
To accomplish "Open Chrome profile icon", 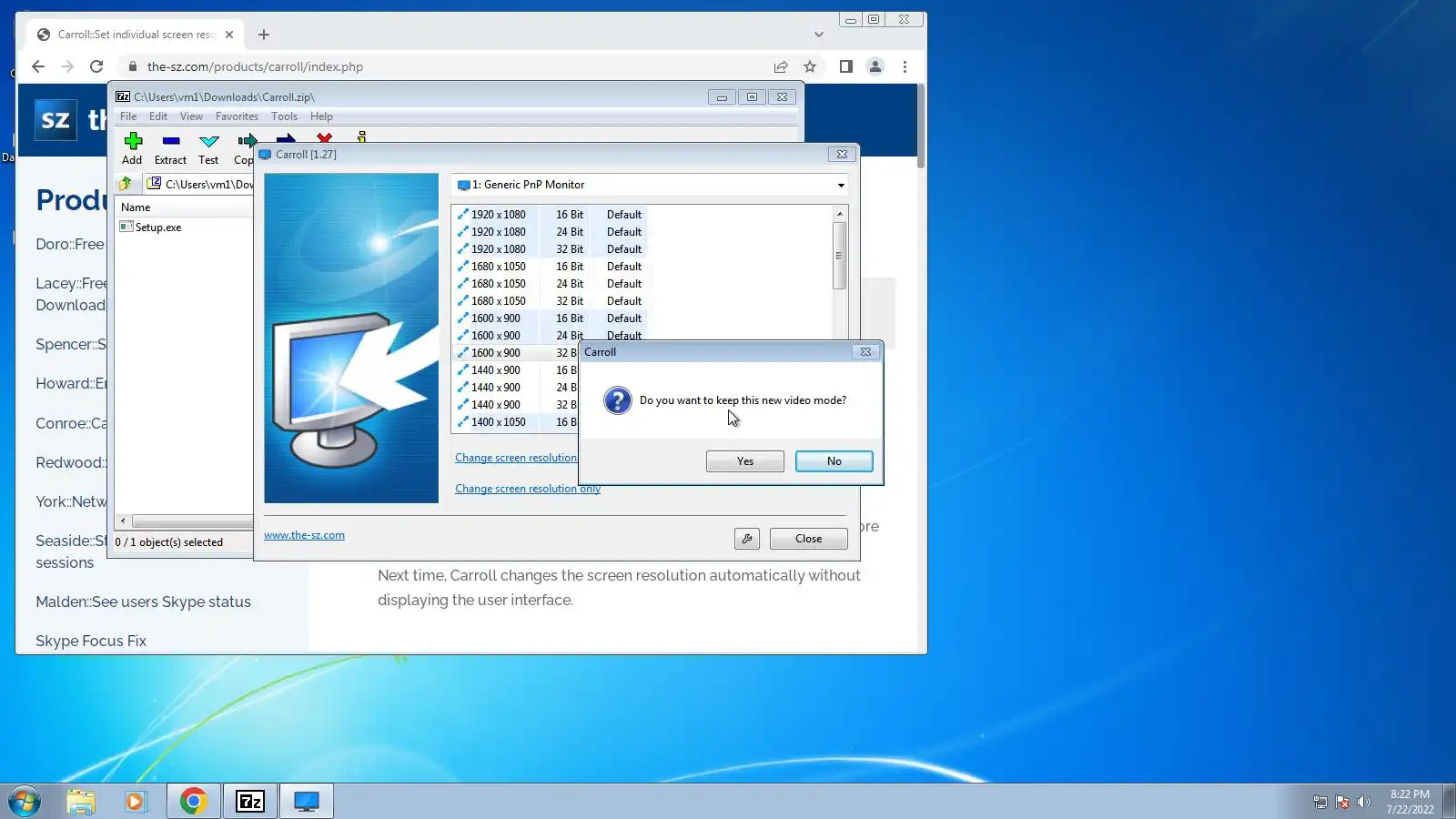I will point(875,66).
